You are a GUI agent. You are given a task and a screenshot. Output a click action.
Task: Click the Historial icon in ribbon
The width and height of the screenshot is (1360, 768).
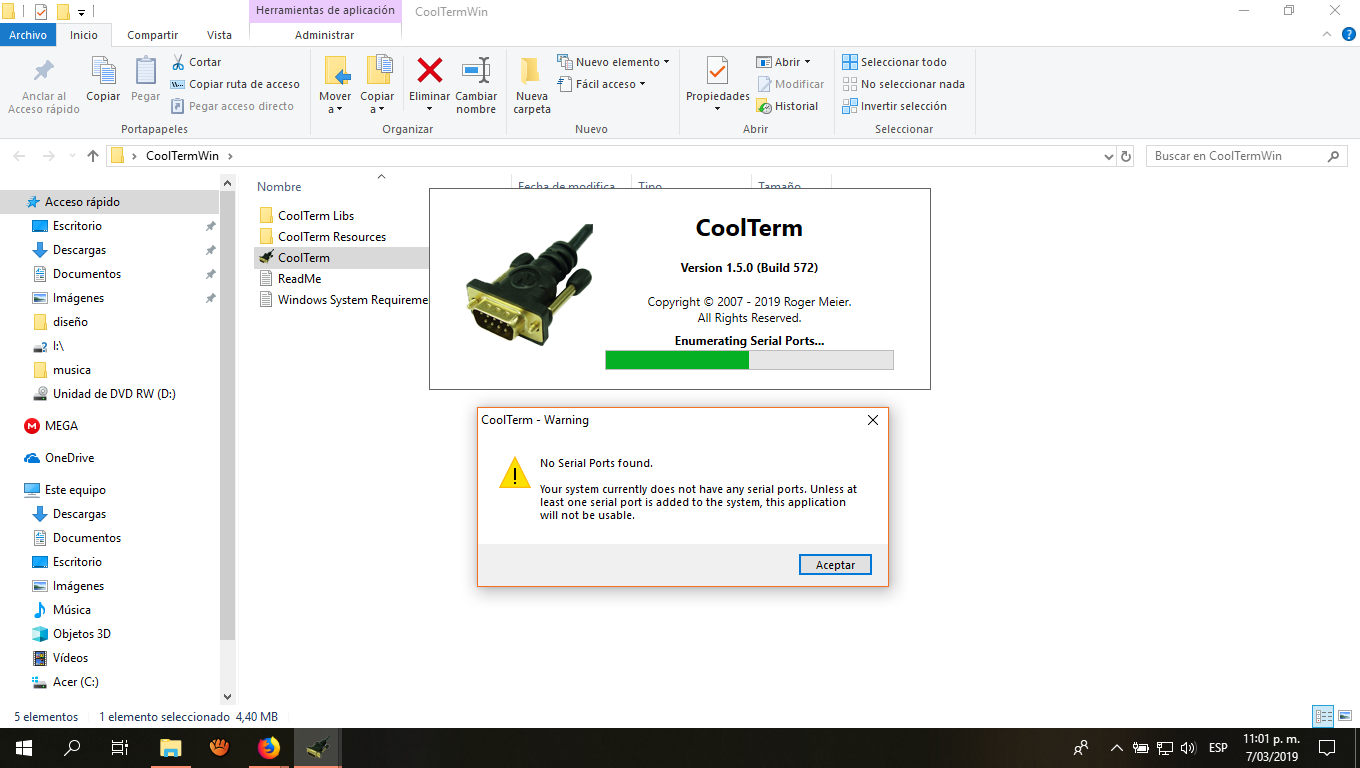click(765, 106)
